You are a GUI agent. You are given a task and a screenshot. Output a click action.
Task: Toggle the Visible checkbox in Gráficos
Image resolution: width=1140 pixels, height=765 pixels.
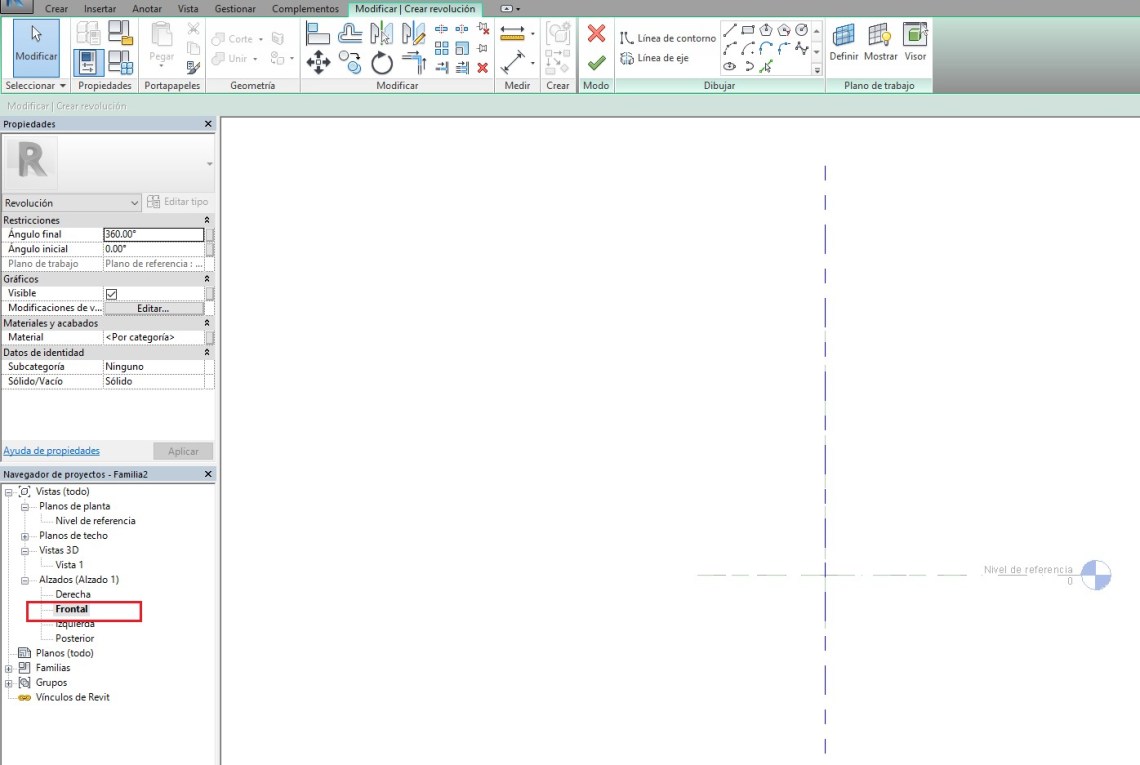coord(112,294)
